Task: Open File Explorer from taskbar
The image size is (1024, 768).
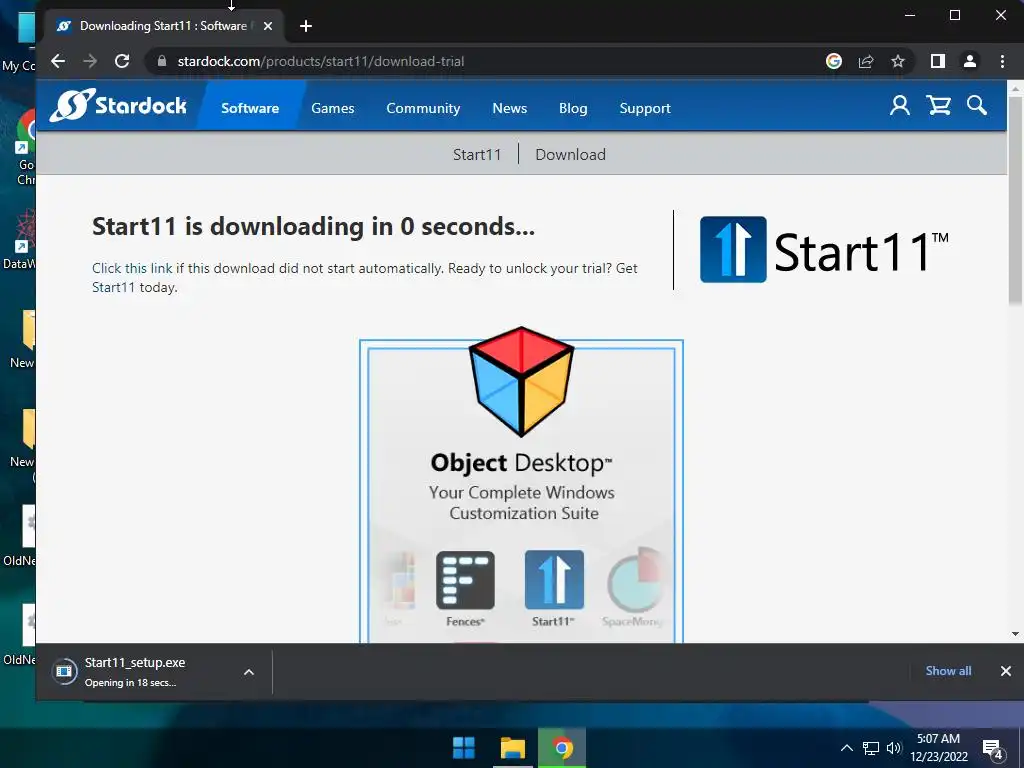Action: click(513, 748)
